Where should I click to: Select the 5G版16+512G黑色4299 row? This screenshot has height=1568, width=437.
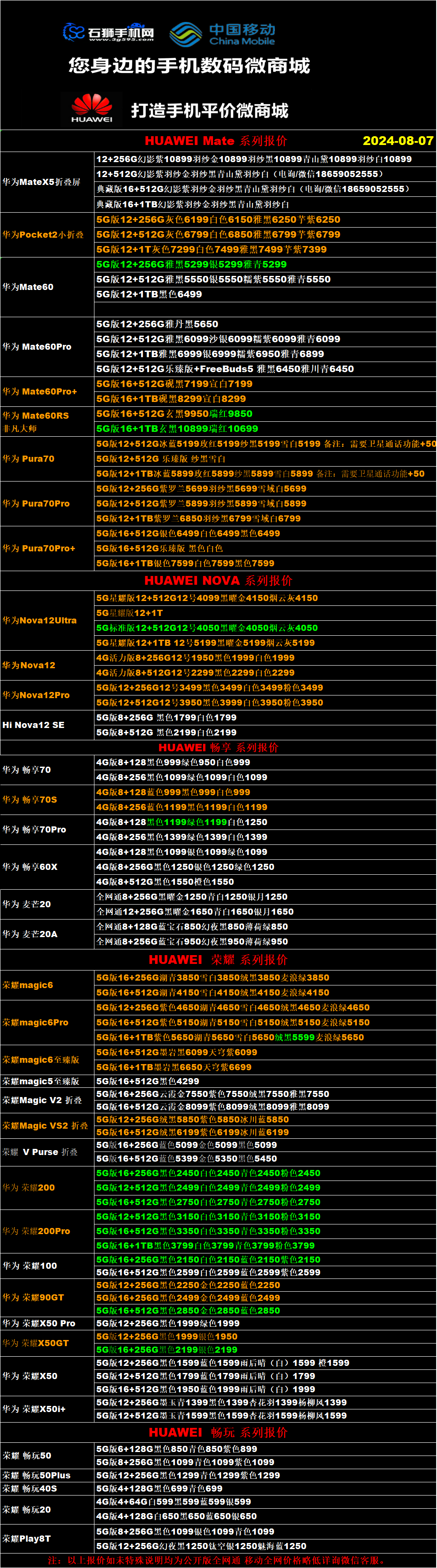tap(265, 1082)
